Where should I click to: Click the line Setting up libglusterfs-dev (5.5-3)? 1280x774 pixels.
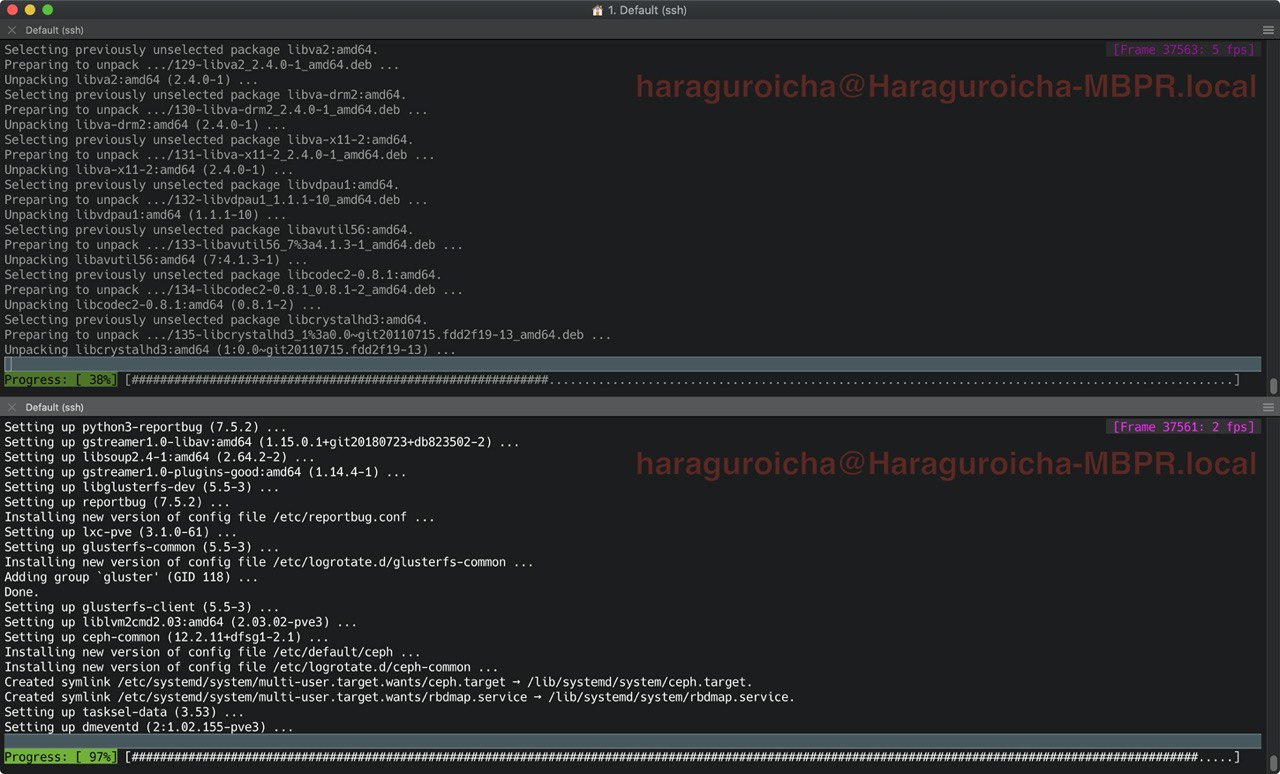(141, 487)
